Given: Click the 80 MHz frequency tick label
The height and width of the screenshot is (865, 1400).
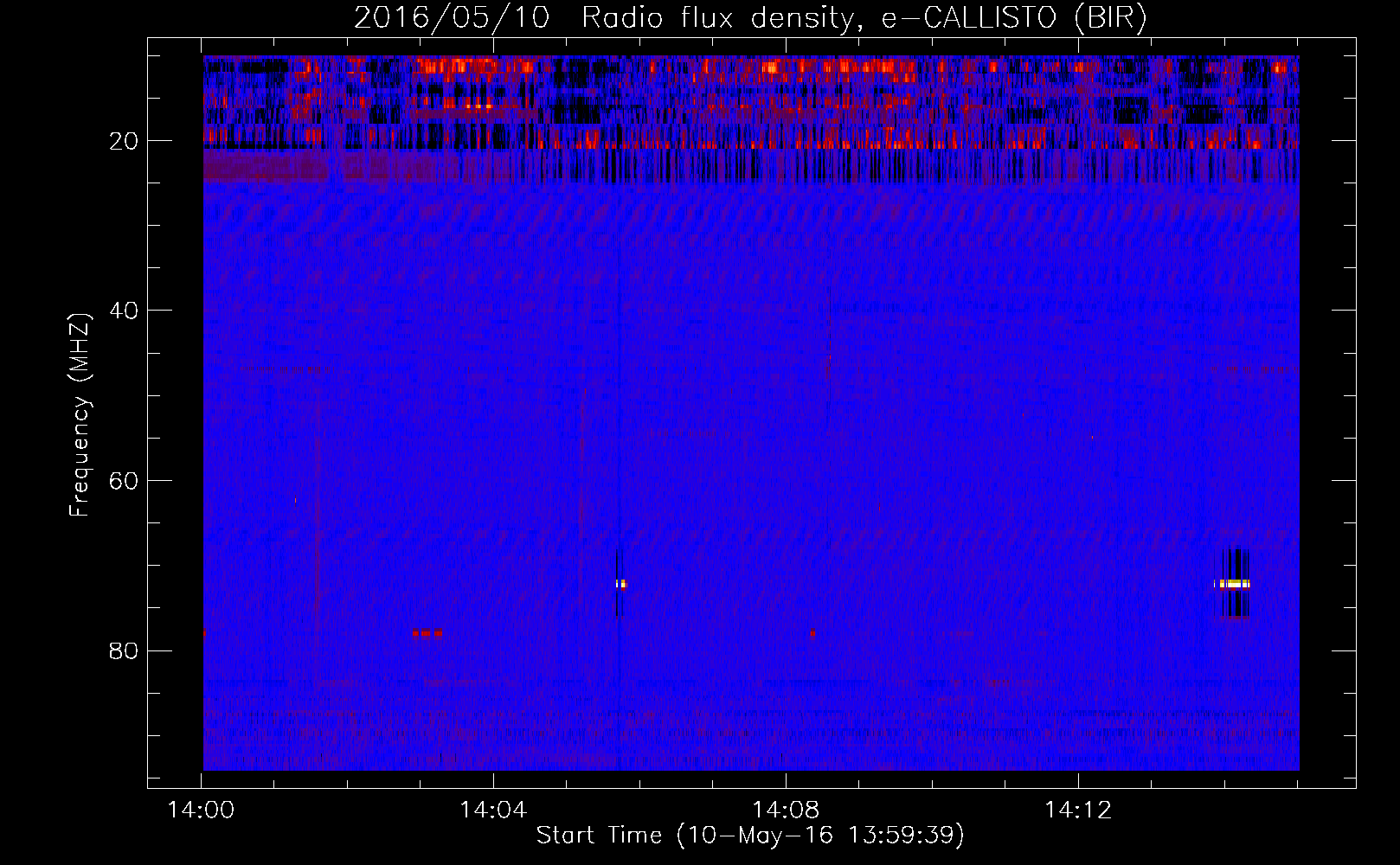Looking at the screenshot, I should pyautogui.click(x=125, y=650).
